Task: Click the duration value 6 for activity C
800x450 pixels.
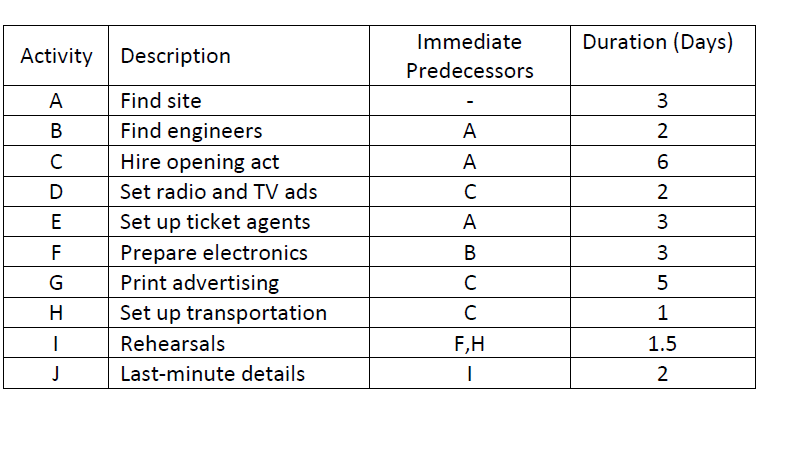Action: 662,162
